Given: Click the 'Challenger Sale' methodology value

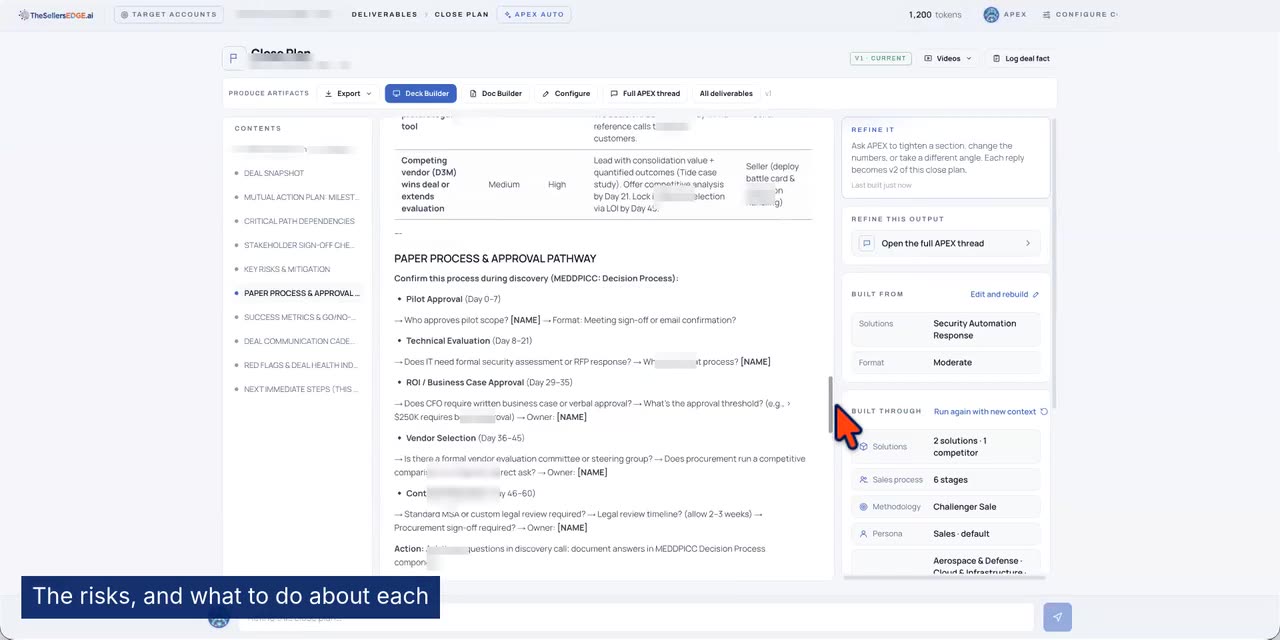Looking at the screenshot, I should (965, 507).
